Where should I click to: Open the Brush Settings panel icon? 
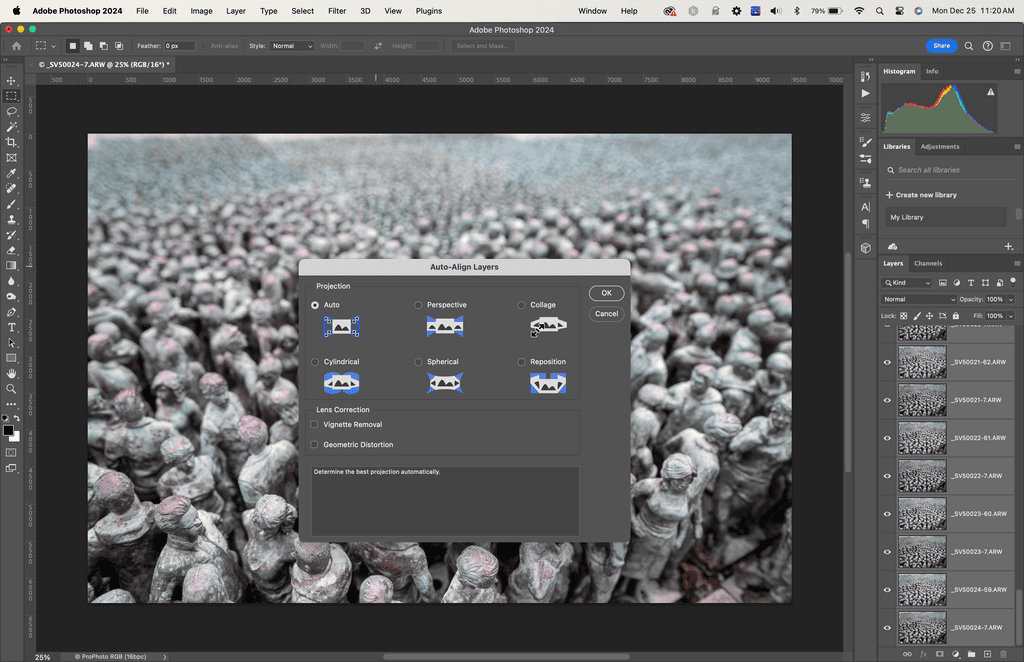[x=865, y=142]
